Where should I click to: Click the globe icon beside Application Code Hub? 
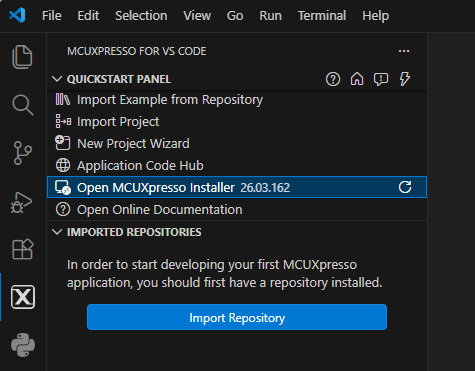click(x=63, y=165)
